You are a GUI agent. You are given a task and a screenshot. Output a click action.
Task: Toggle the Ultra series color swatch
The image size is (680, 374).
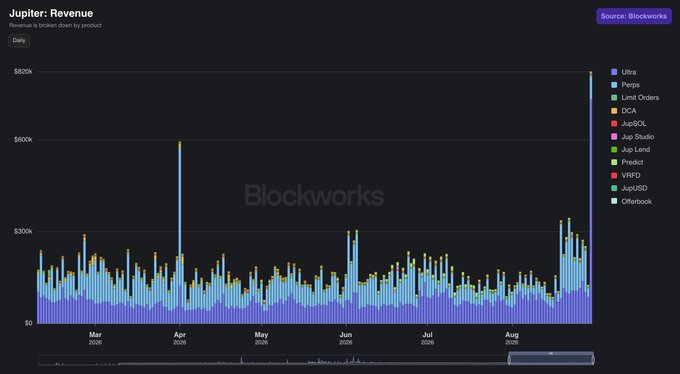pyautogui.click(x=614, y=72)
